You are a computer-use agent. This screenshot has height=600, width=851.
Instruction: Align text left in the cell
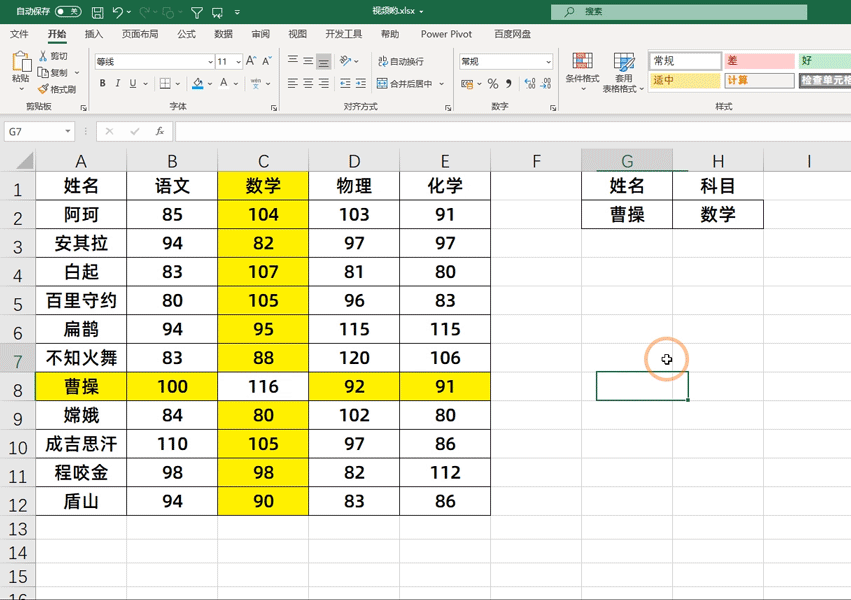(293, 83)
